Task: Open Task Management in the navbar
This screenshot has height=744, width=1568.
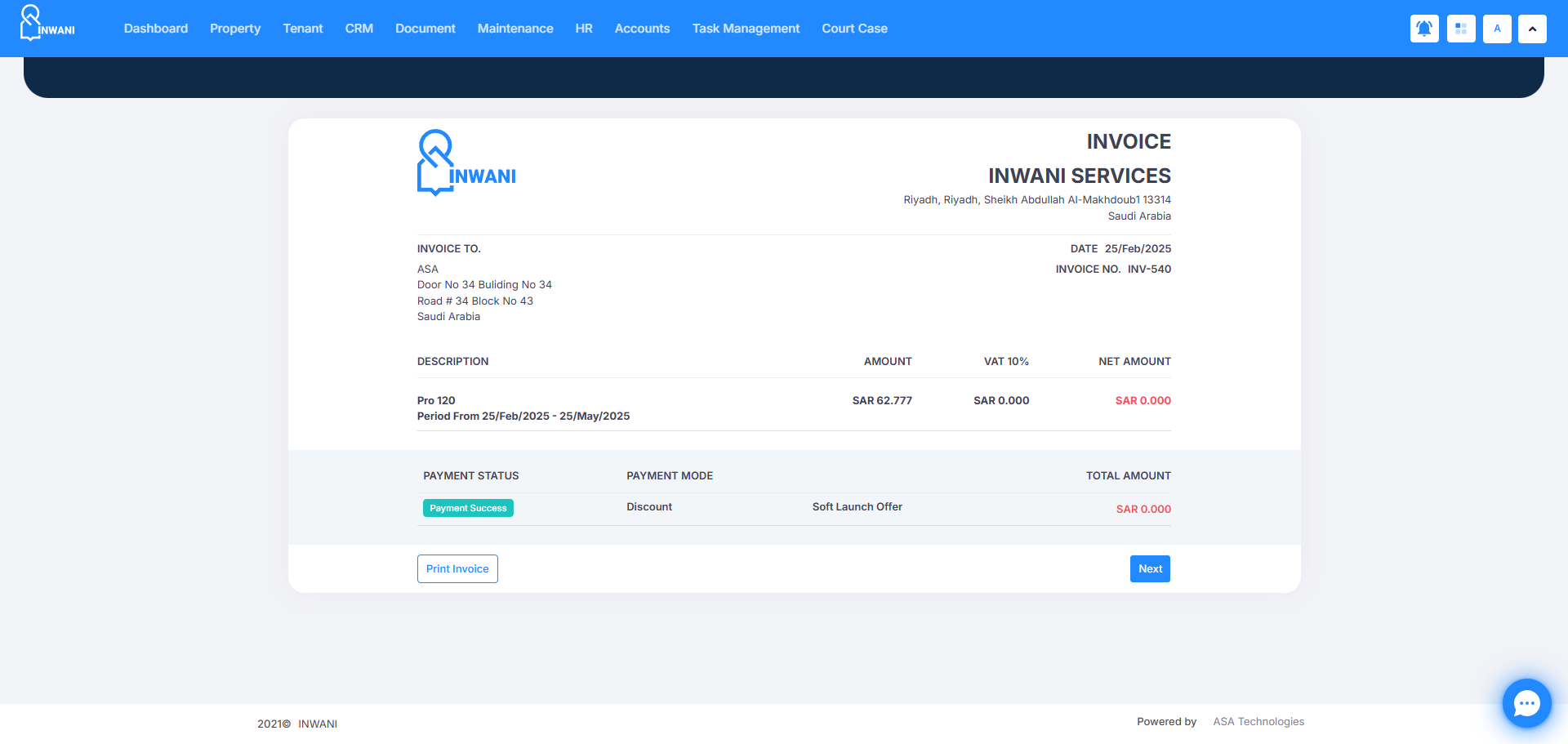Action: coord(746,29)
